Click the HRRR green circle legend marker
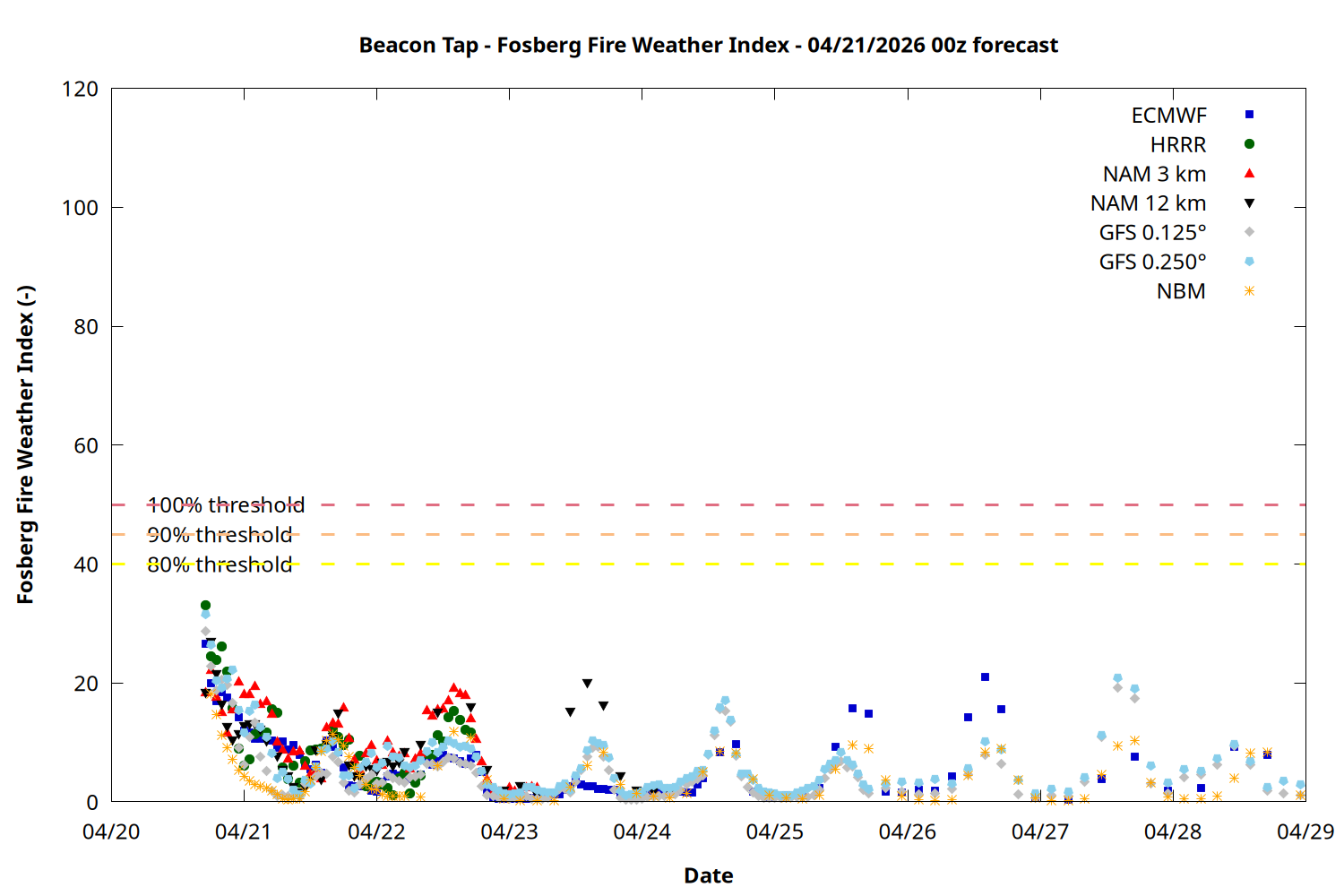 click(x=1249, y=144)
